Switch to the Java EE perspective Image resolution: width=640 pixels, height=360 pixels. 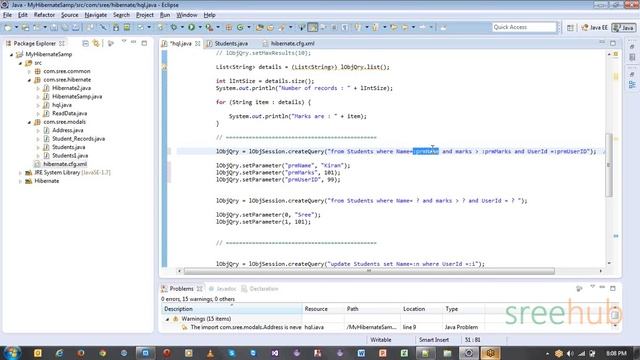tap(595, 27)
